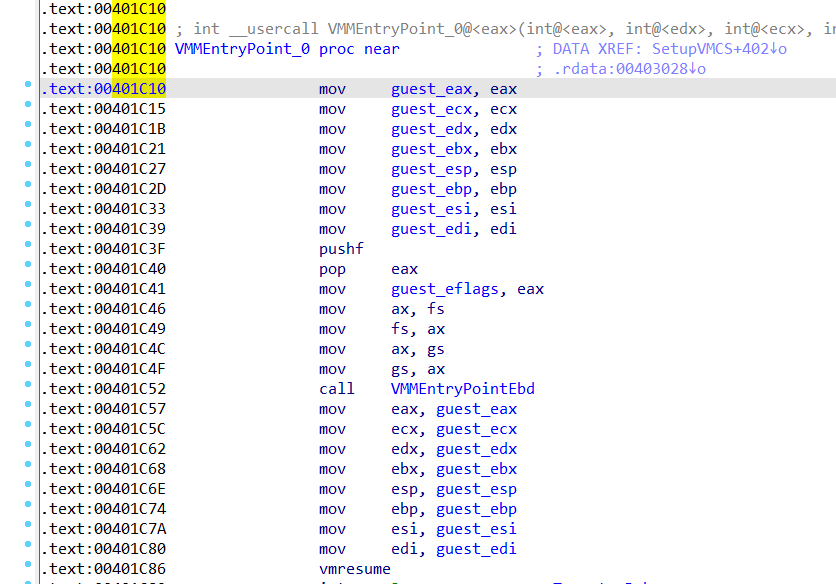Set breakpoint dot on call VMMEntryPointEbd line

tap(28, 389)
